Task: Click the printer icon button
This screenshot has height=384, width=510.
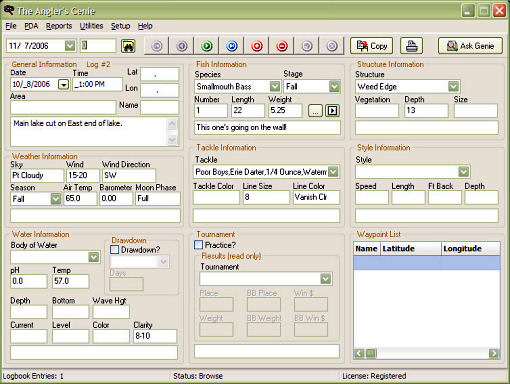Action: point(412,46)
